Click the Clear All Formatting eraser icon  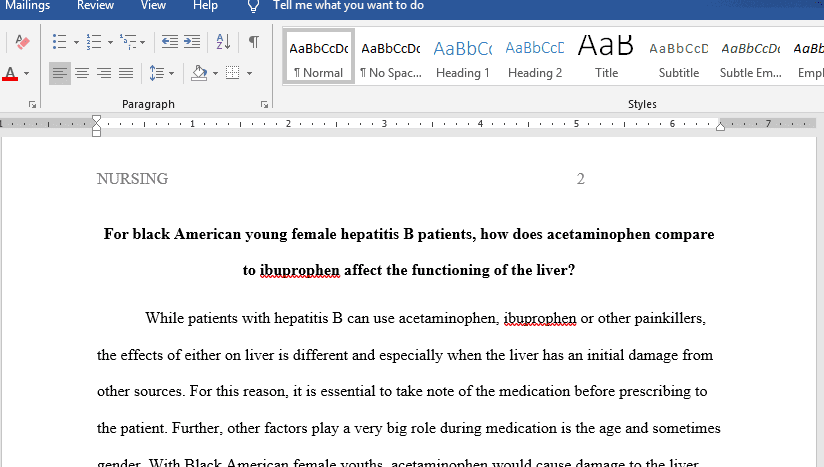click(x=23, y=42)
